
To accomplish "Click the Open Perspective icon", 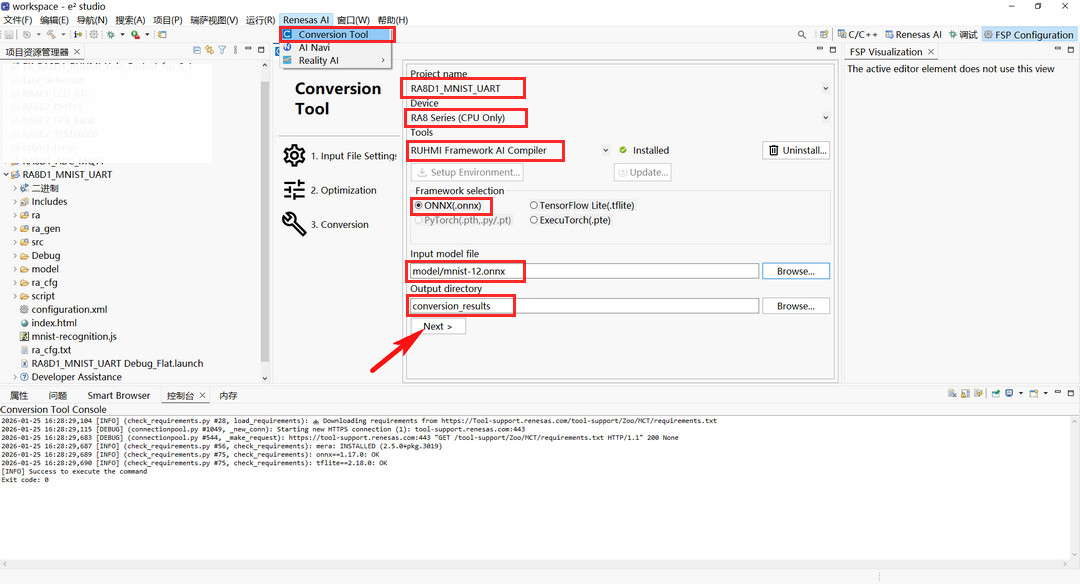I will click(824, 34).
